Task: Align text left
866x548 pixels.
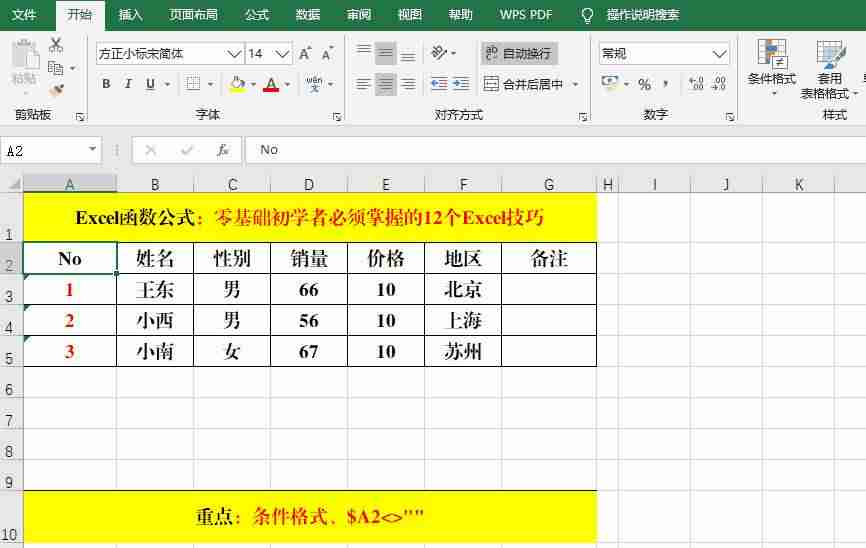Action: click(x=363, y=84)
